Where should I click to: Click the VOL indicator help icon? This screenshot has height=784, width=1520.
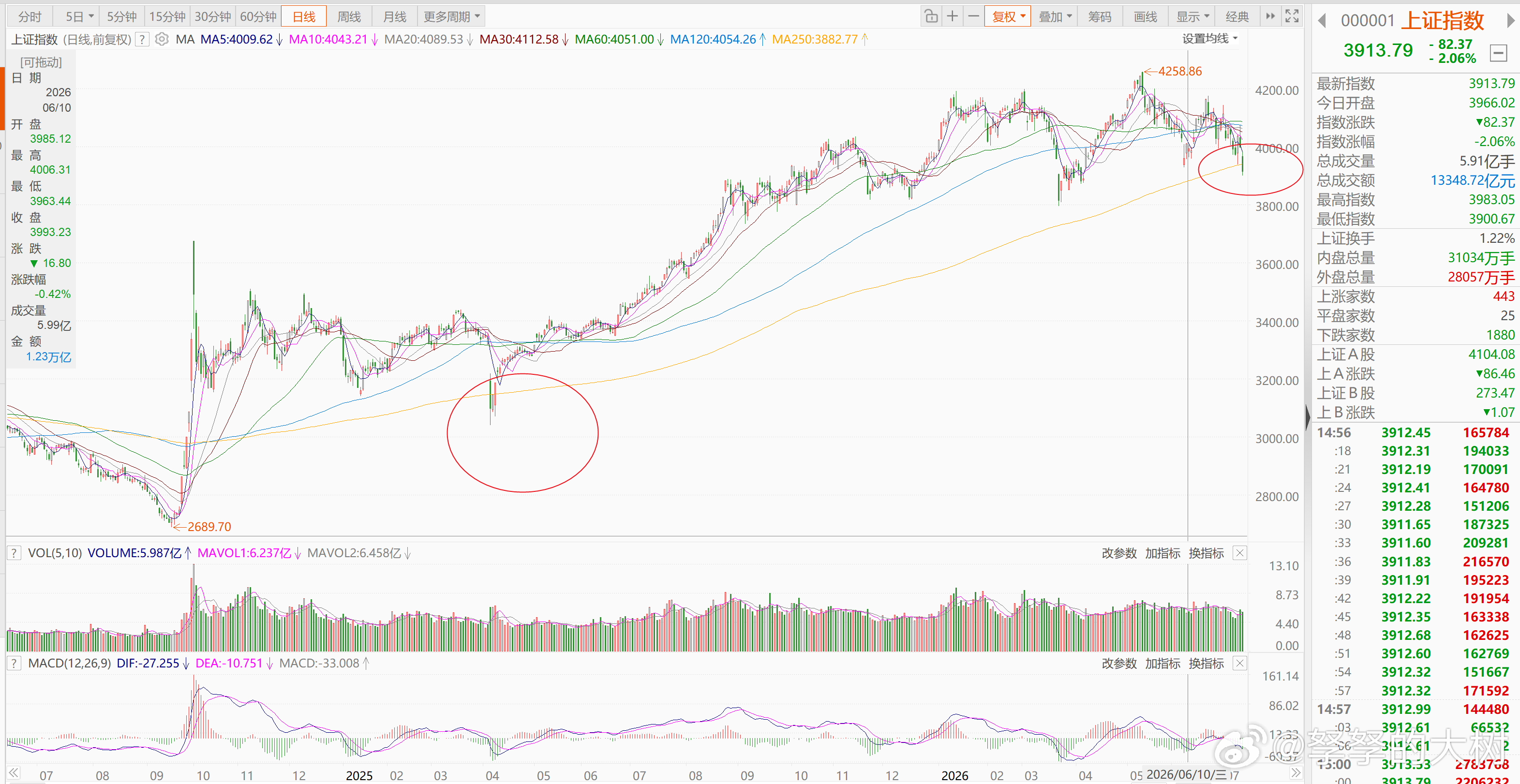pyautogui.click(x=14, y=553)
